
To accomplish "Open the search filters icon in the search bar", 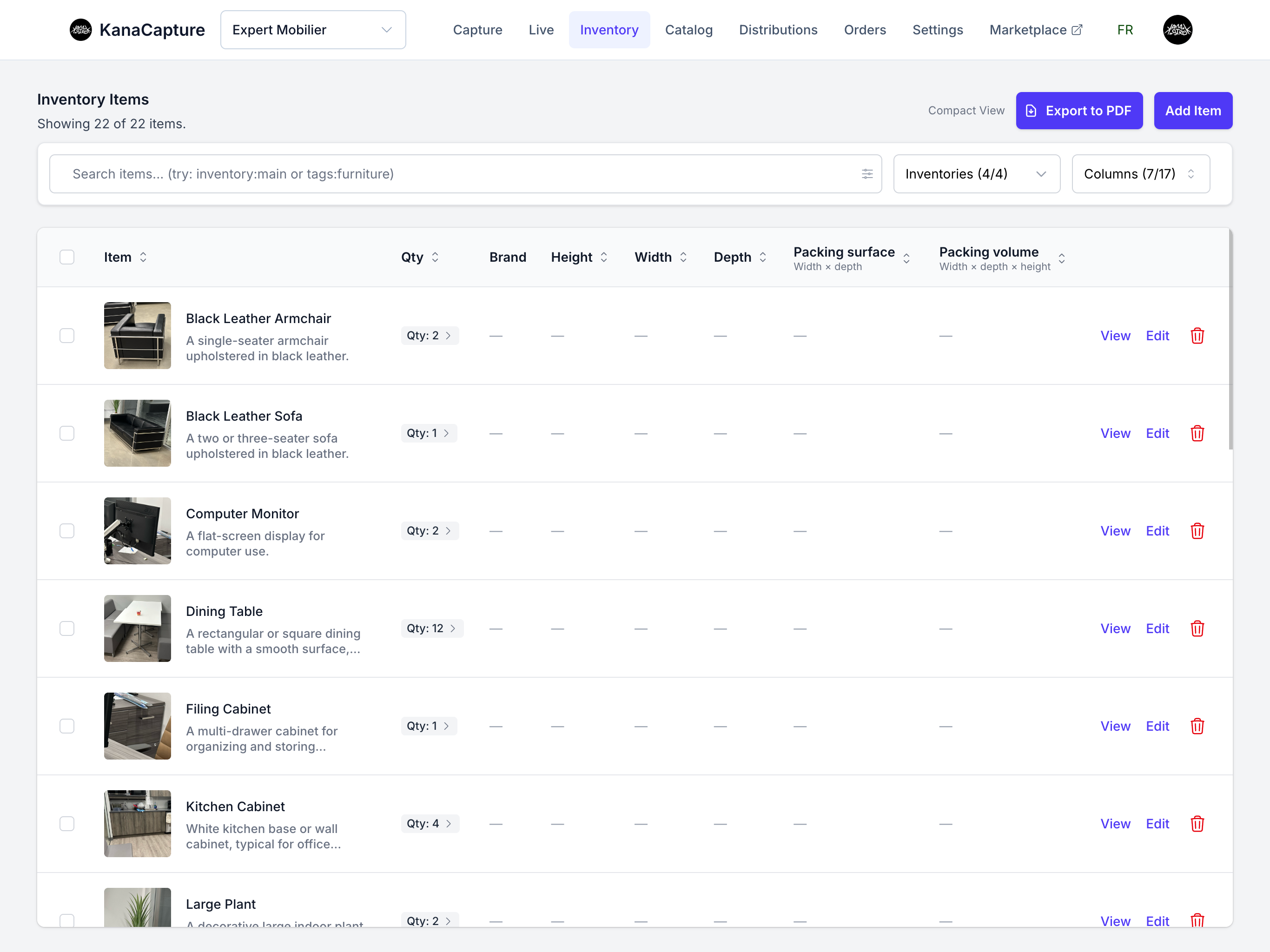I will pyautogui.click(x=867, y=174).
